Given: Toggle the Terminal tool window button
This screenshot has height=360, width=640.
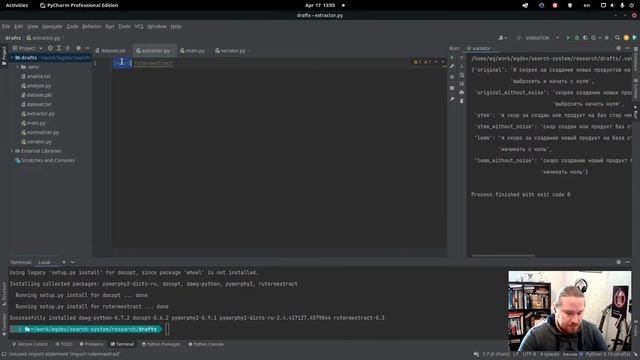Looking at the screenshot, I should pyautogui.click(x=122, y=344).
